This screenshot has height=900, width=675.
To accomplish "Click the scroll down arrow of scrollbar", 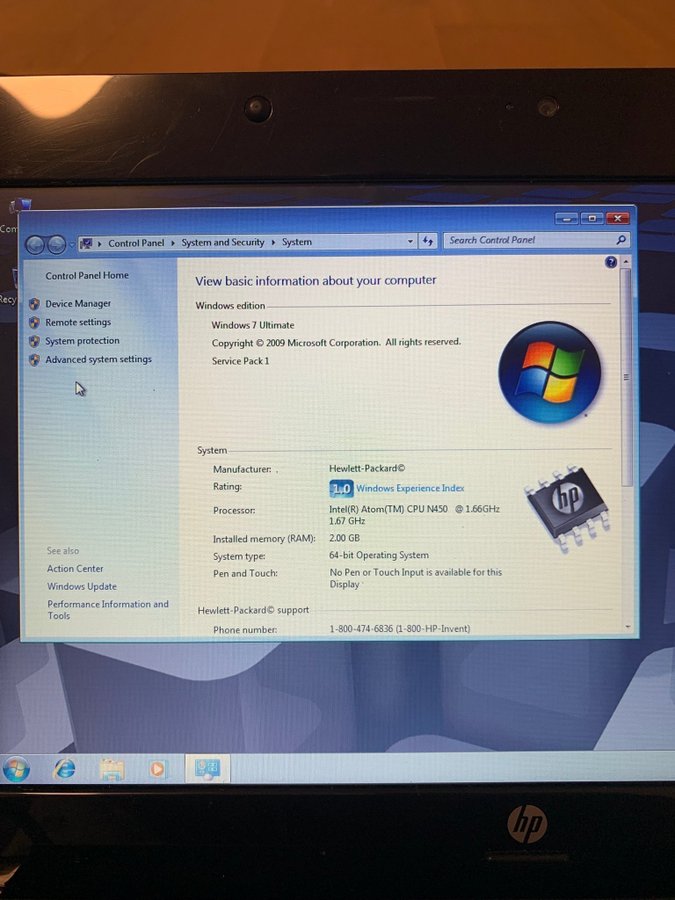I will click(x=627, y=627).
